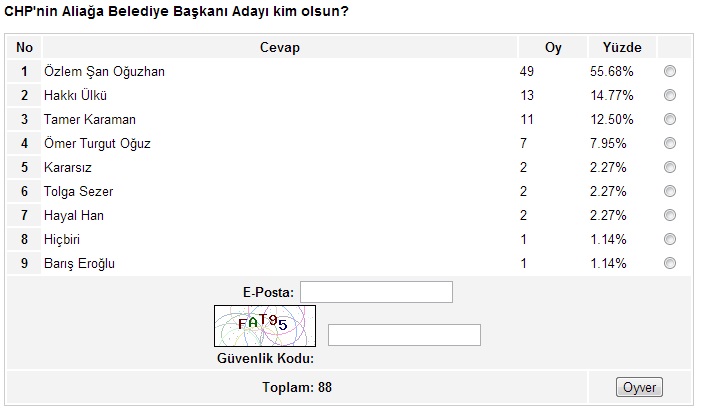This screenshot has width=701, height=413.
Task: Click the Oy column header
Action: (x=553, y=48)
